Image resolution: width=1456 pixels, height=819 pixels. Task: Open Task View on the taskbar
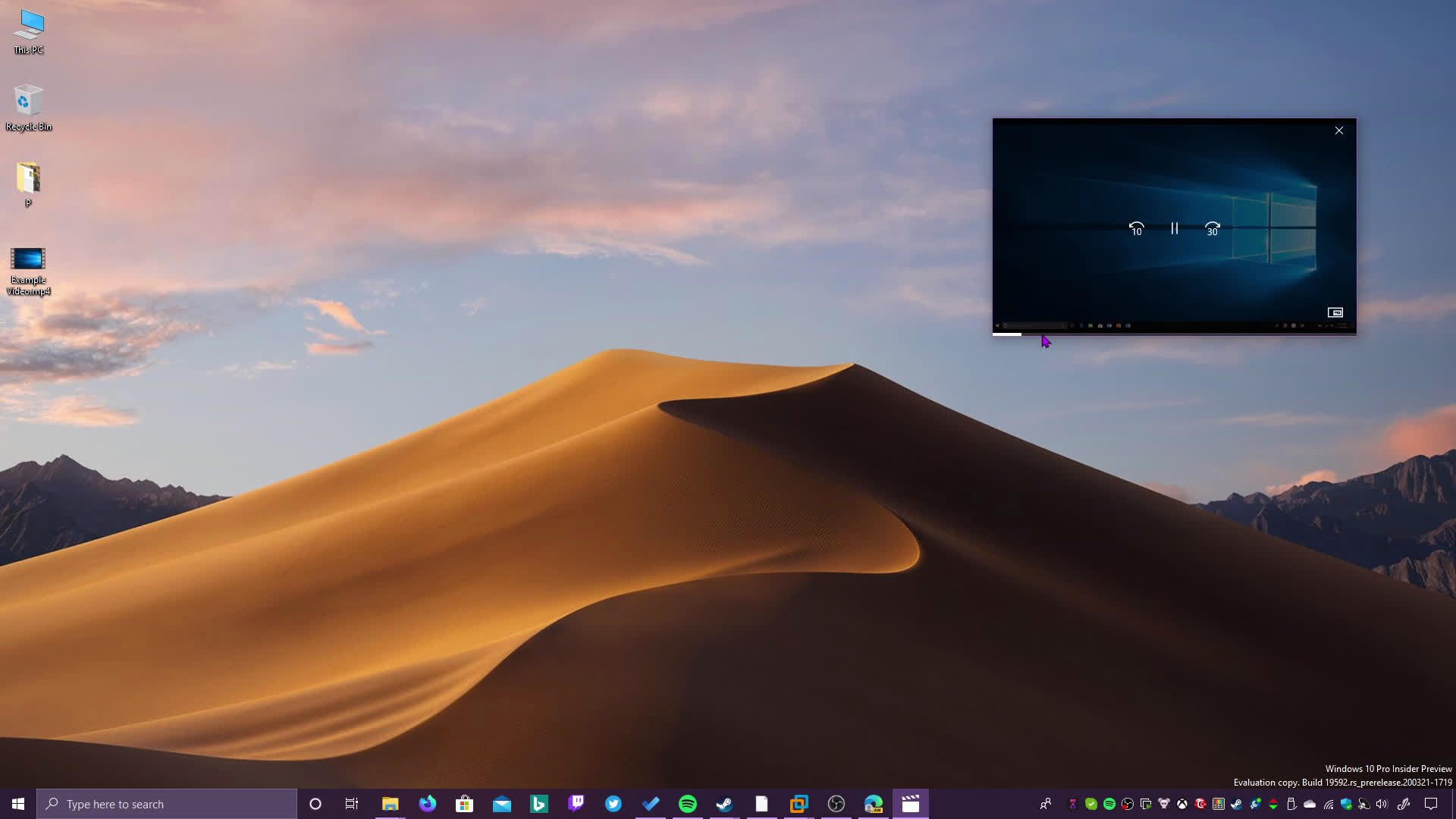pos(351,803)
